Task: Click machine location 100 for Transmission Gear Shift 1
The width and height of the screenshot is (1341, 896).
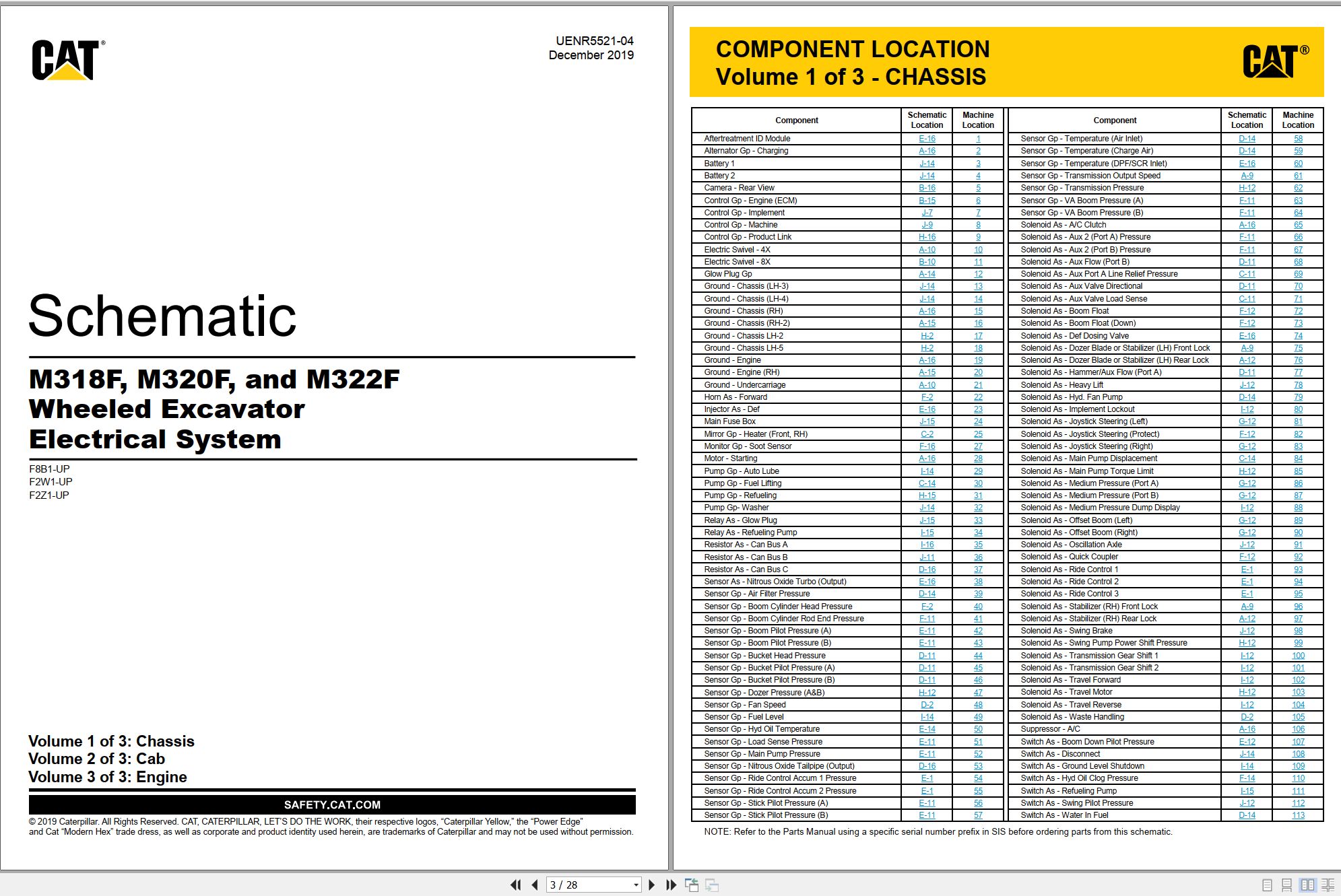Action: tap(1298, 656)
